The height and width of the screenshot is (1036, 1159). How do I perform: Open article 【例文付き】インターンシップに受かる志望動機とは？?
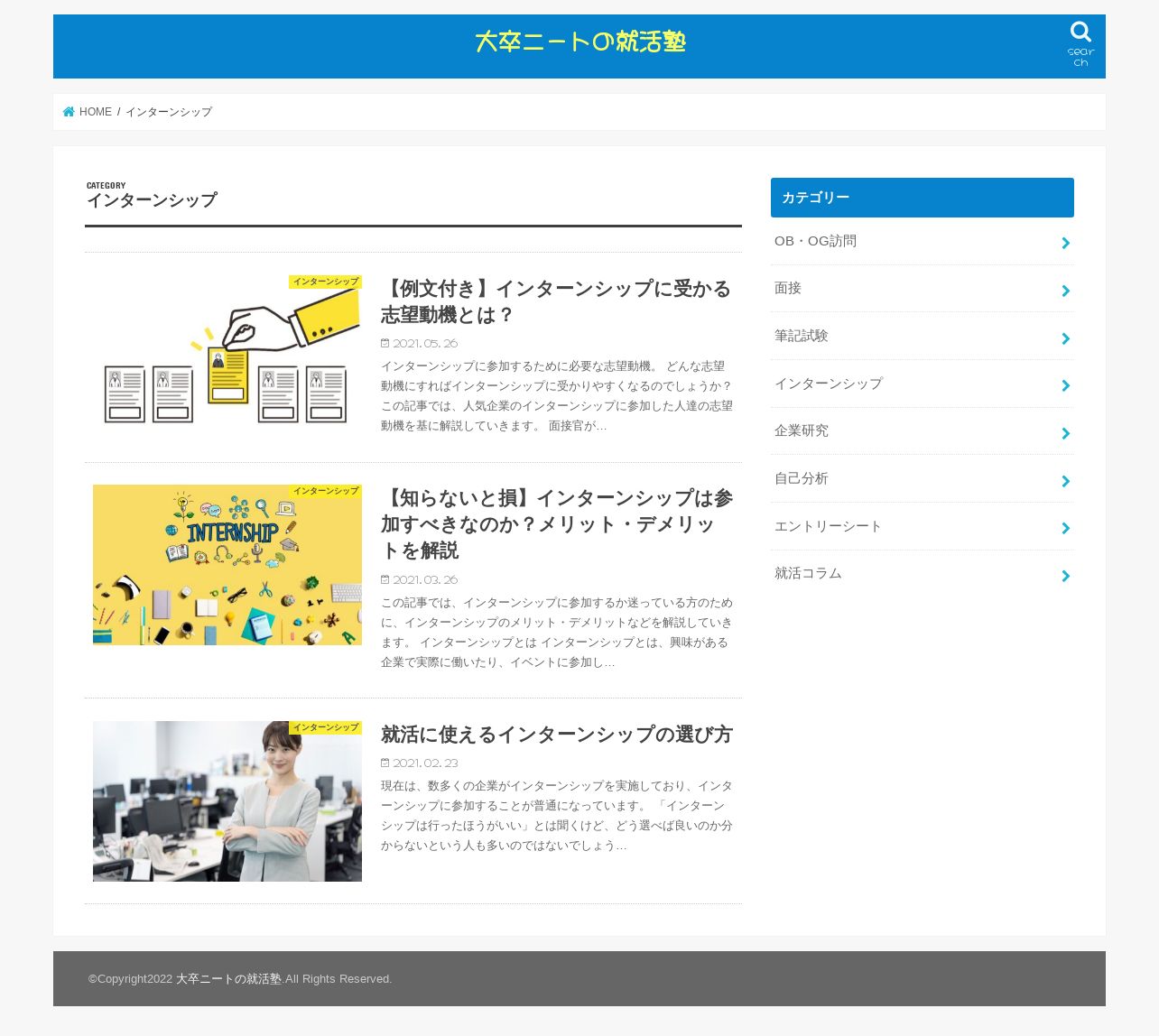pos(556,301)
